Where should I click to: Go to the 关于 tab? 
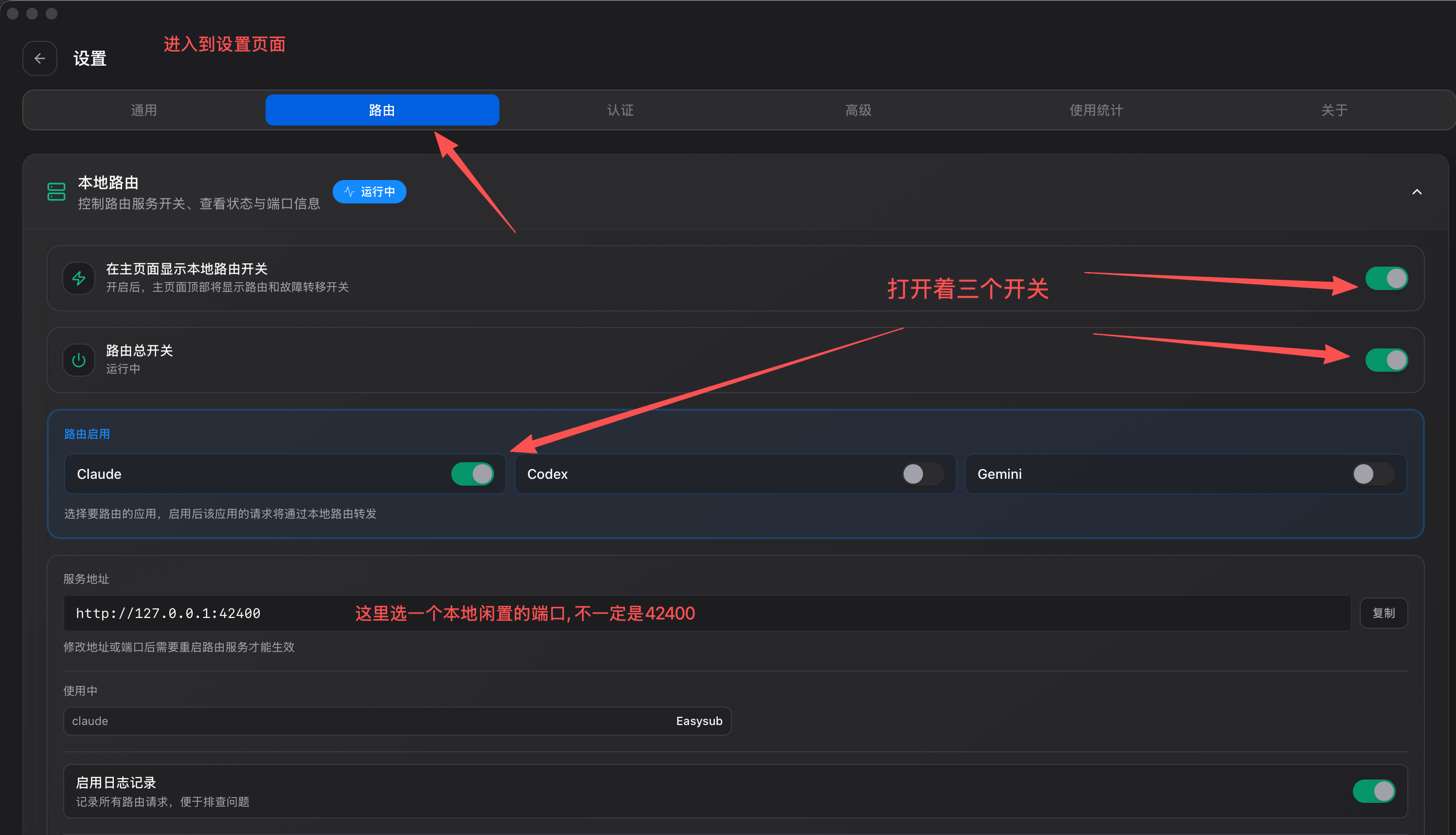click(x=1334, y=110)
